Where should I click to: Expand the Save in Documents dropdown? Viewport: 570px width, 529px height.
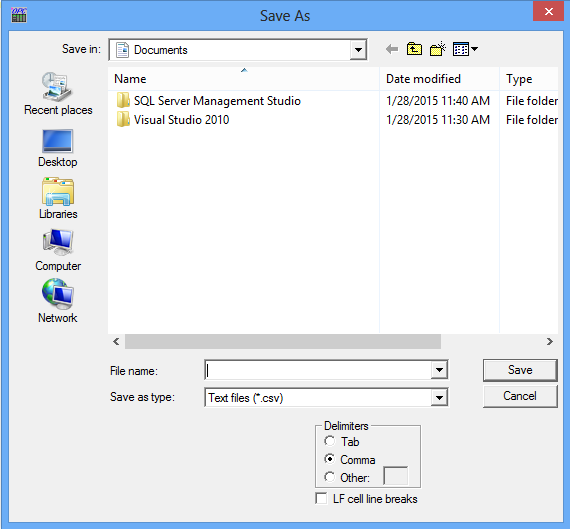(x=358, y=50)
